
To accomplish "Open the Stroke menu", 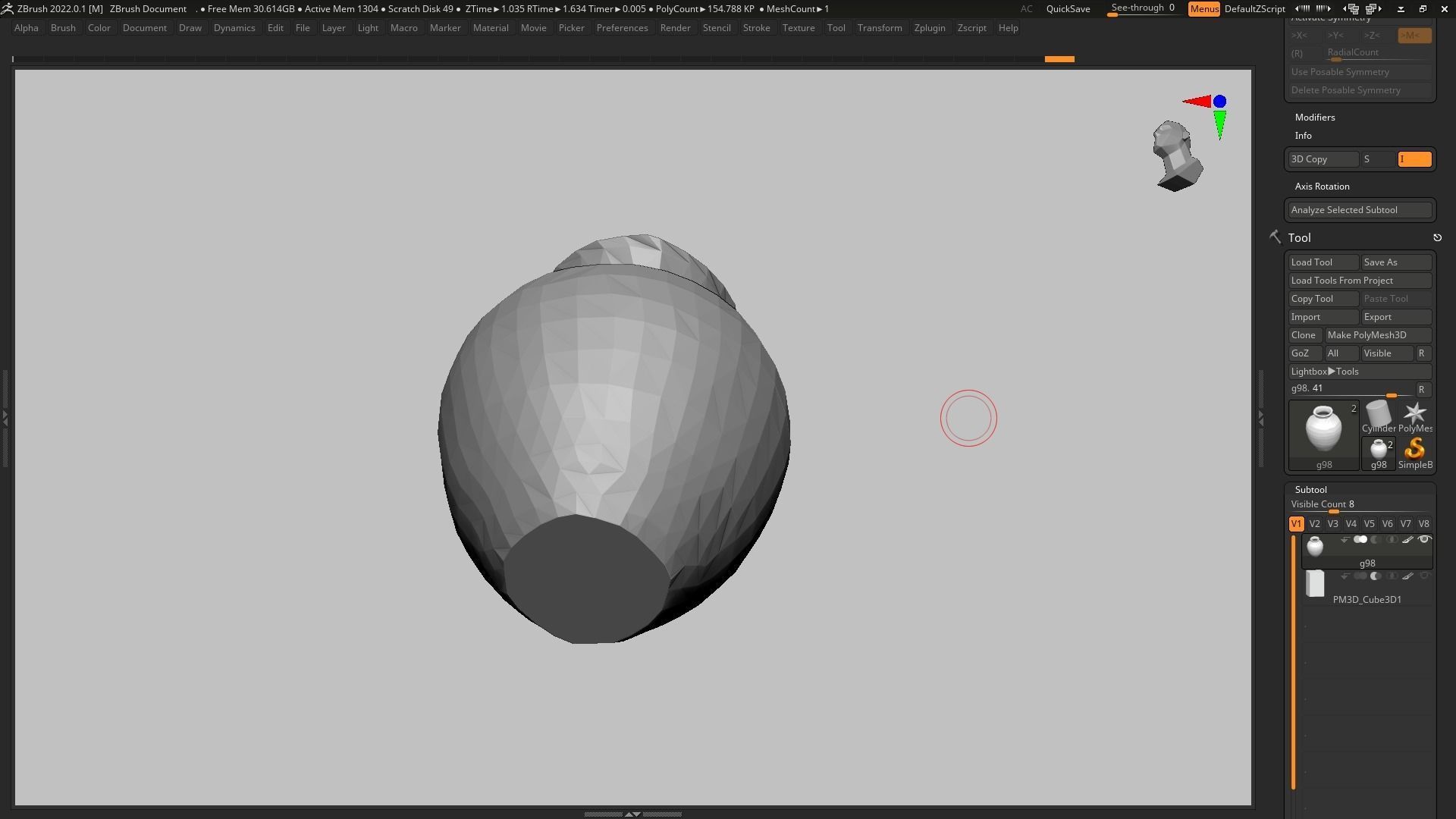I will 755,28.
